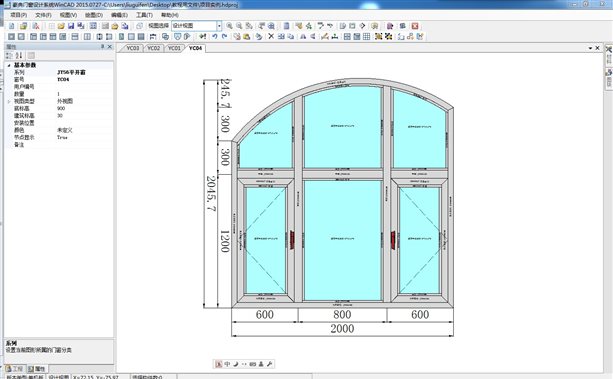Screen dimensions: 613x379
Task: Close the active YC04 document tab
Action: 597,48
